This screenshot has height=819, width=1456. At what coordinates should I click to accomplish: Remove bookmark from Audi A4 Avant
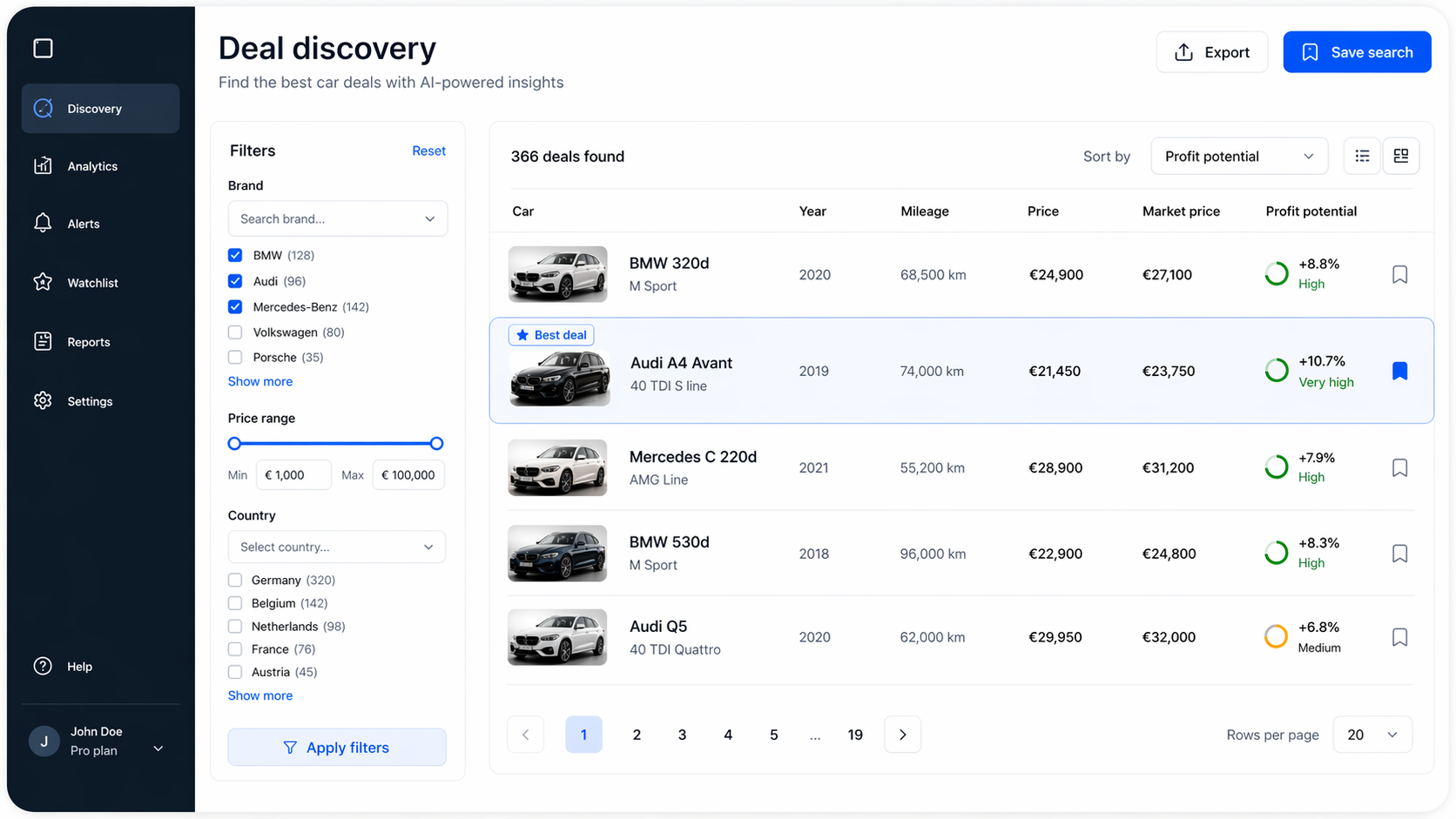[x=1399, y=371]
